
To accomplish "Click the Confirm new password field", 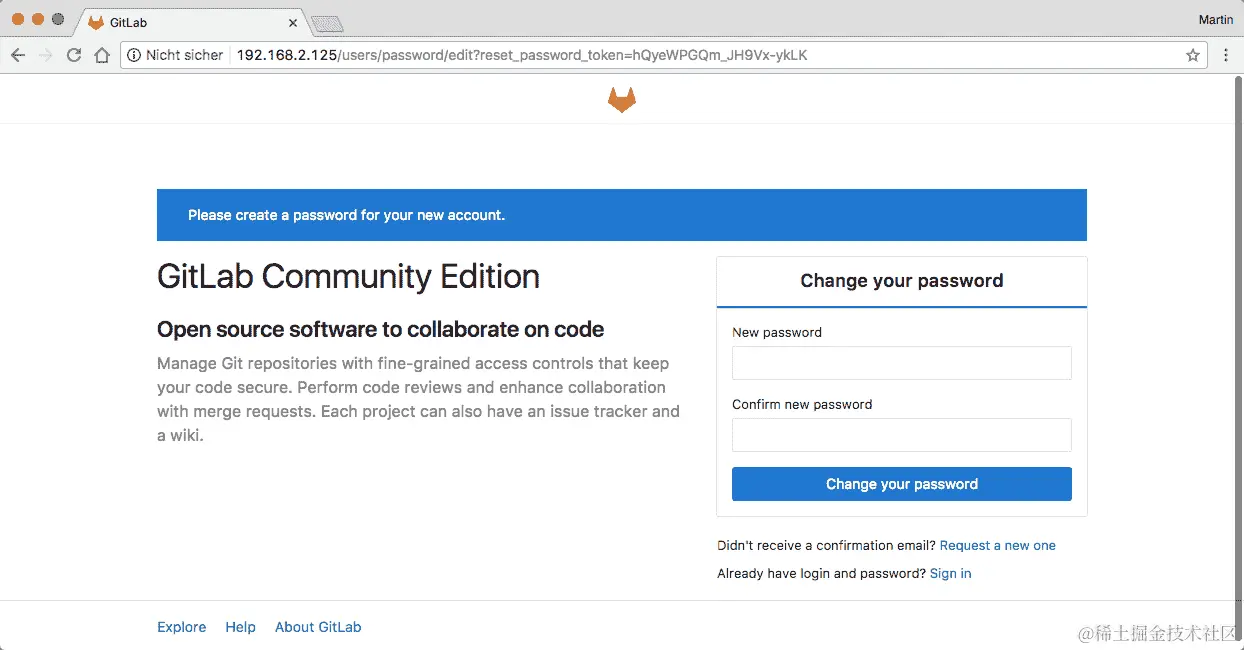I will tap(902, 435).
